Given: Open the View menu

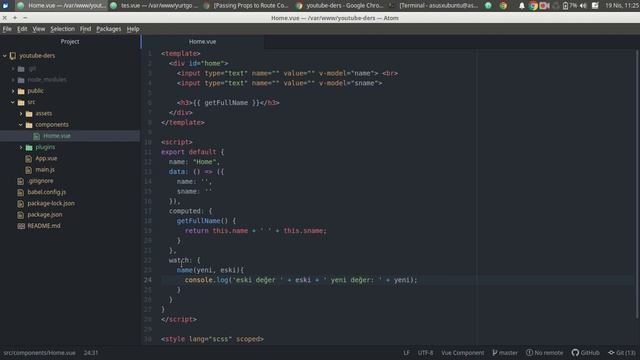Looking at the screenshot, I should click(x=39, y=29).
